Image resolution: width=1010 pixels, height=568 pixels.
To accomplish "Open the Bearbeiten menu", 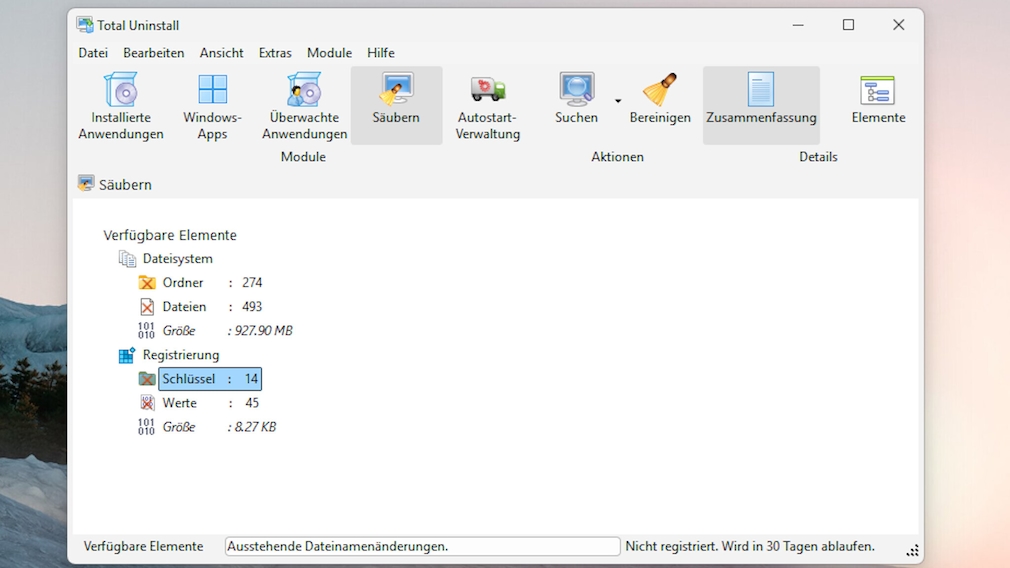I will [153, 53].
